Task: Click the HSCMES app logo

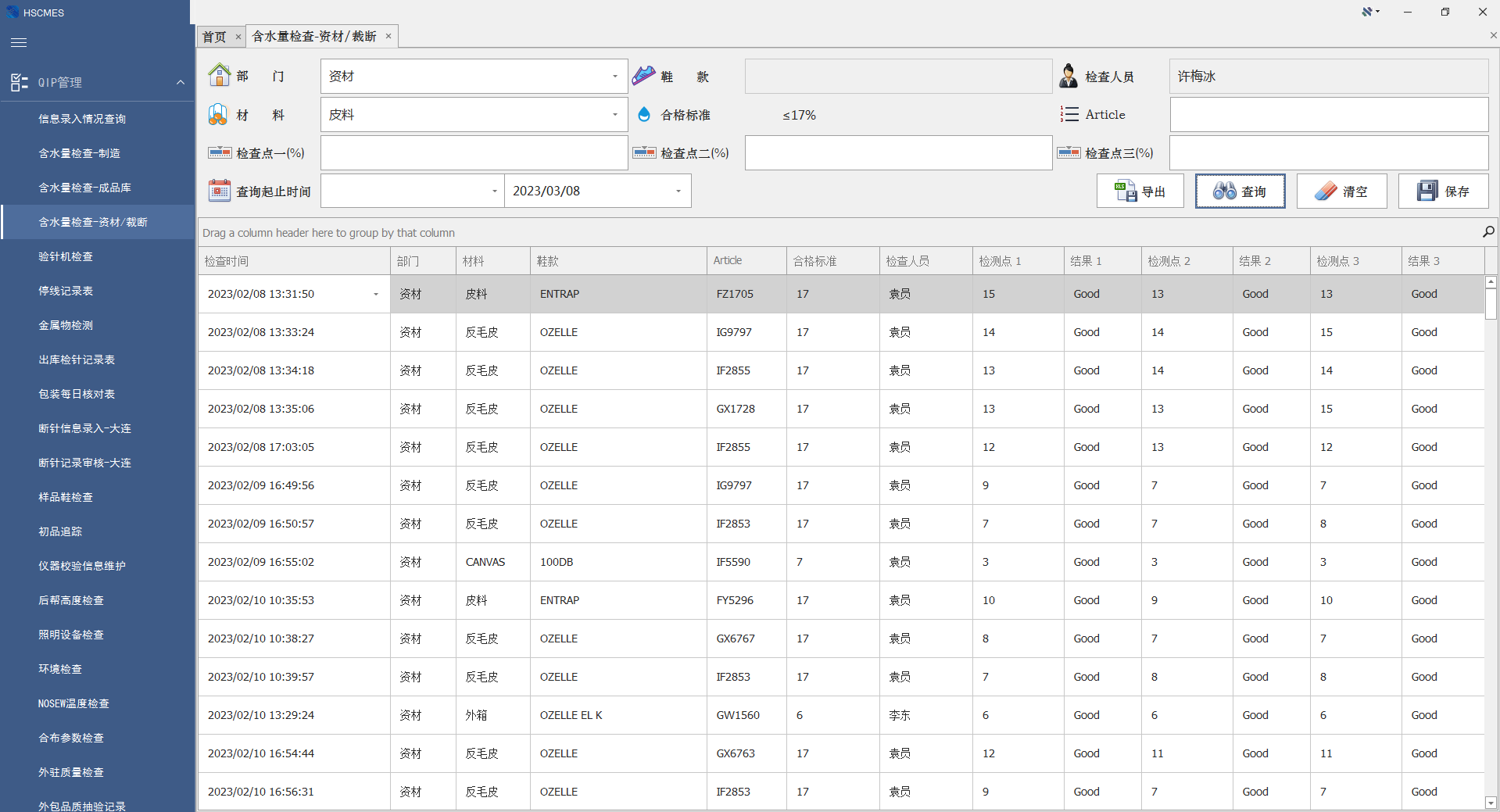Action: pos(13,12)
